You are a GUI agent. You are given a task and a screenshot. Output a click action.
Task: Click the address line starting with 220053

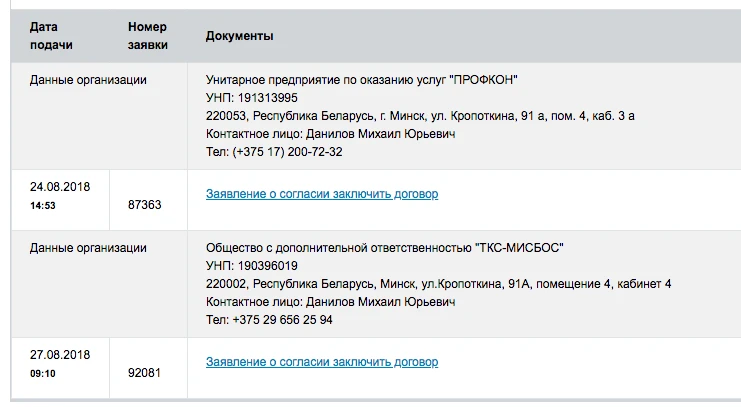pos(420,116)
